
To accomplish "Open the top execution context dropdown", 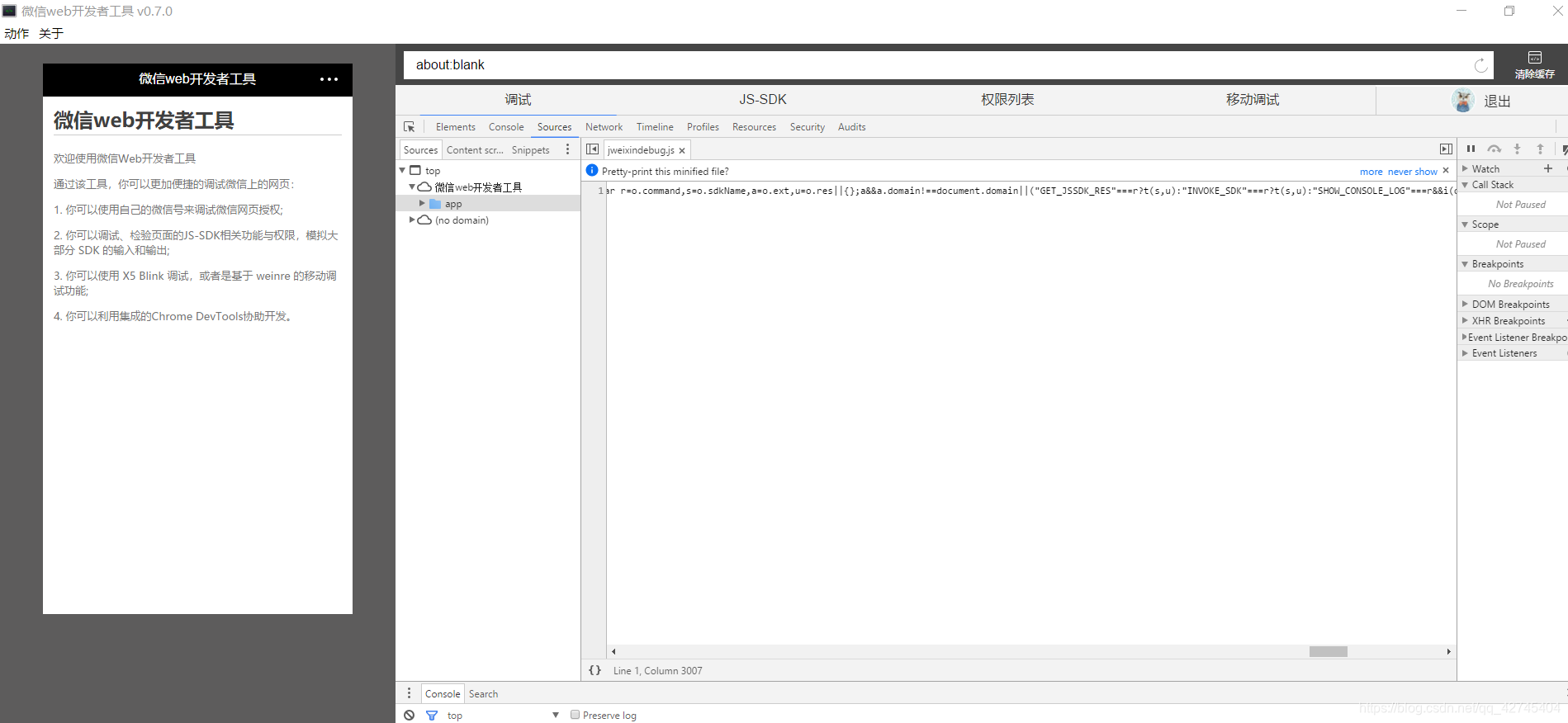I will click(x=503, y=715).
